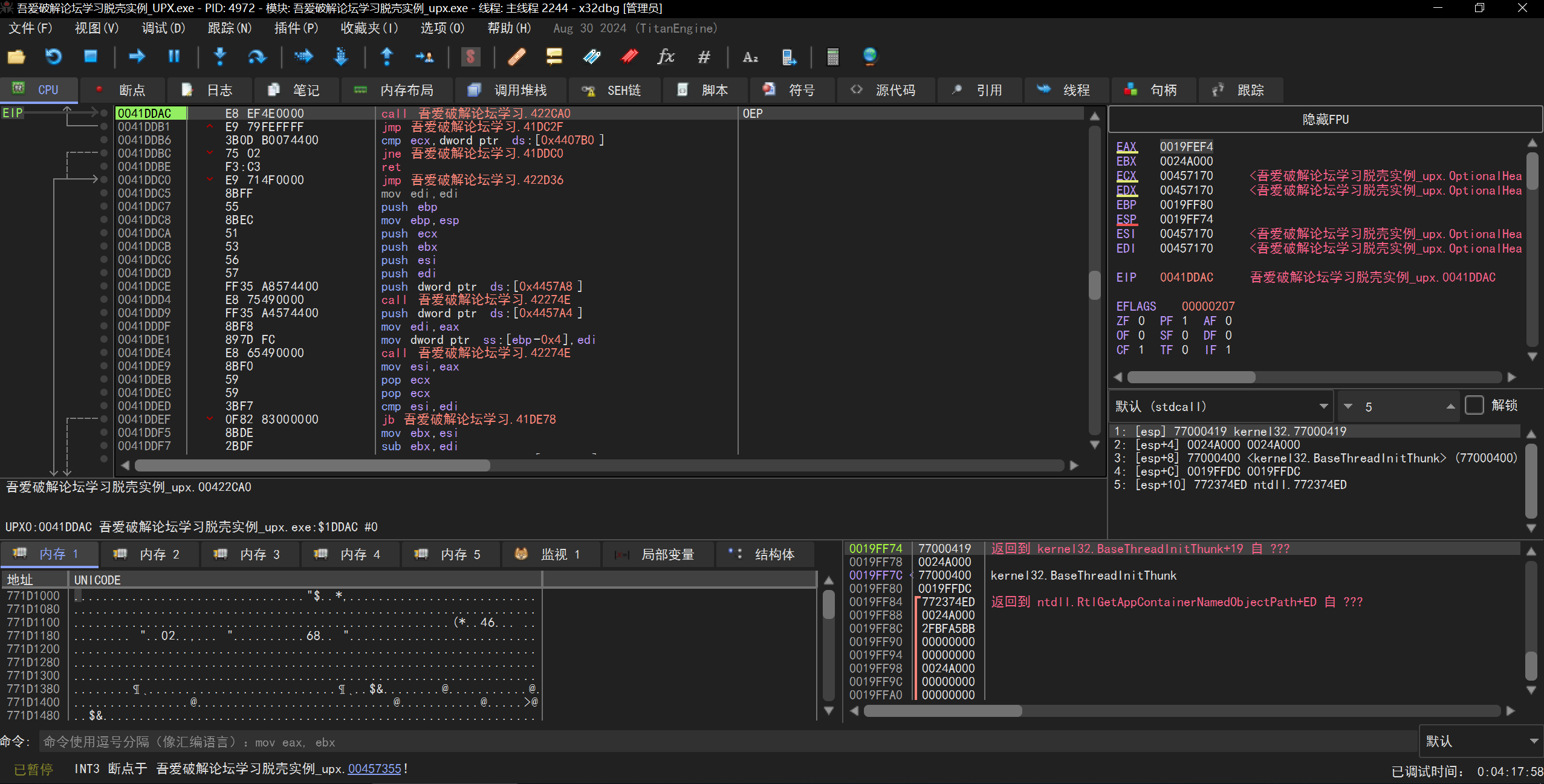The width and height of the screenshot is (1544, 784).
Task: Click the Open file folder icon
Action: [16, 57]
